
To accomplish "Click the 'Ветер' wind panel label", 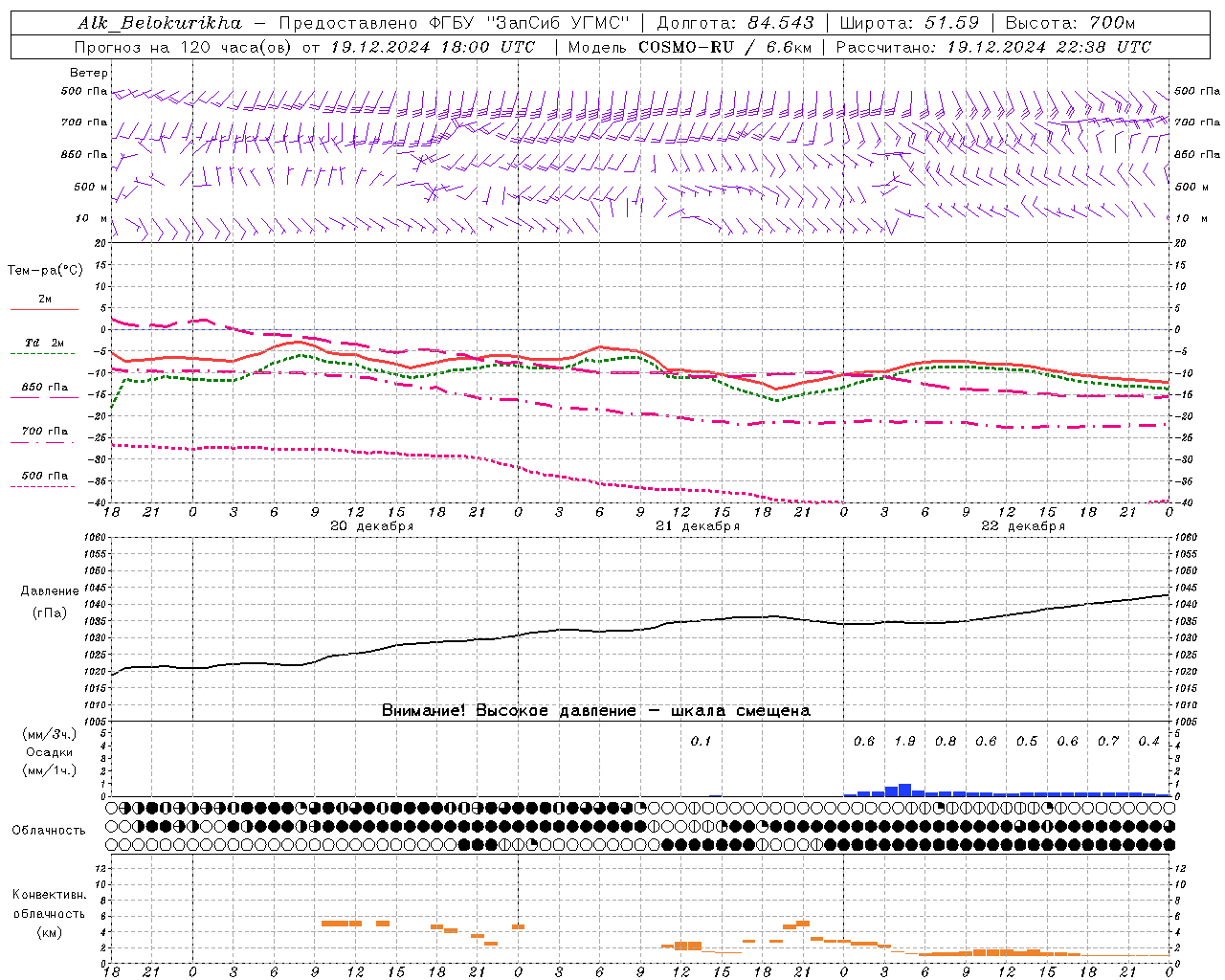I will (89, 73).
